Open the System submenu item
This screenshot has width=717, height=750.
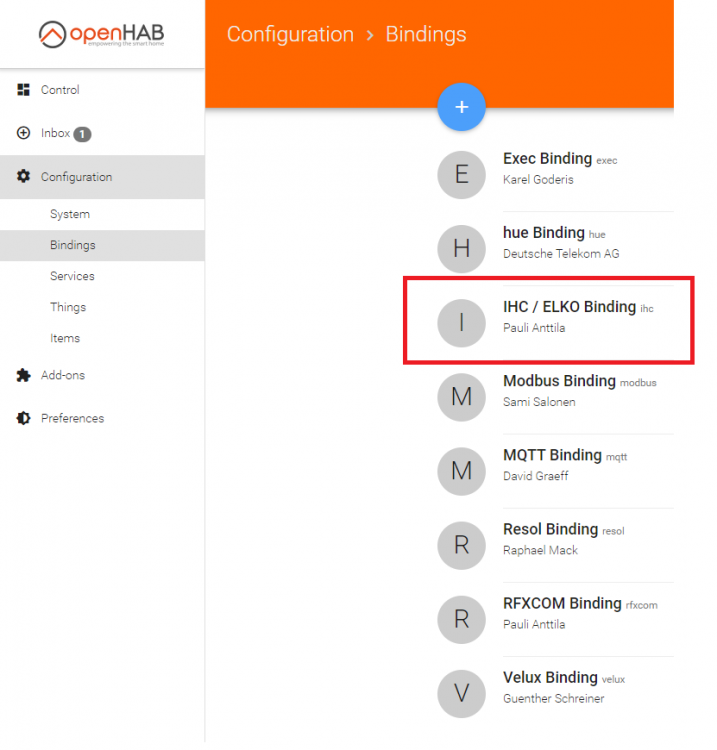point(70,214)
